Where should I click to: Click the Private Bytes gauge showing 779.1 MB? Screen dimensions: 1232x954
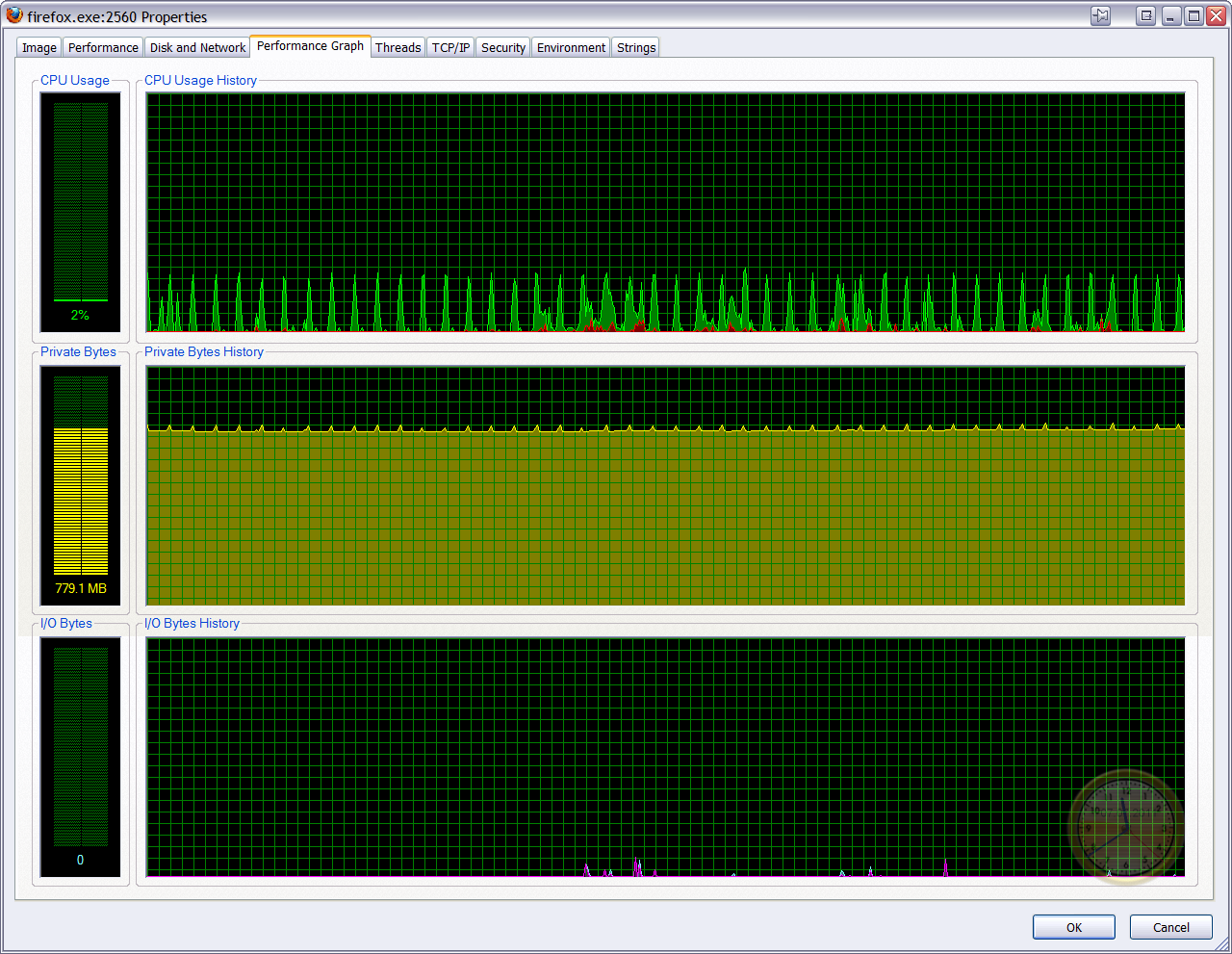[81, 484]
